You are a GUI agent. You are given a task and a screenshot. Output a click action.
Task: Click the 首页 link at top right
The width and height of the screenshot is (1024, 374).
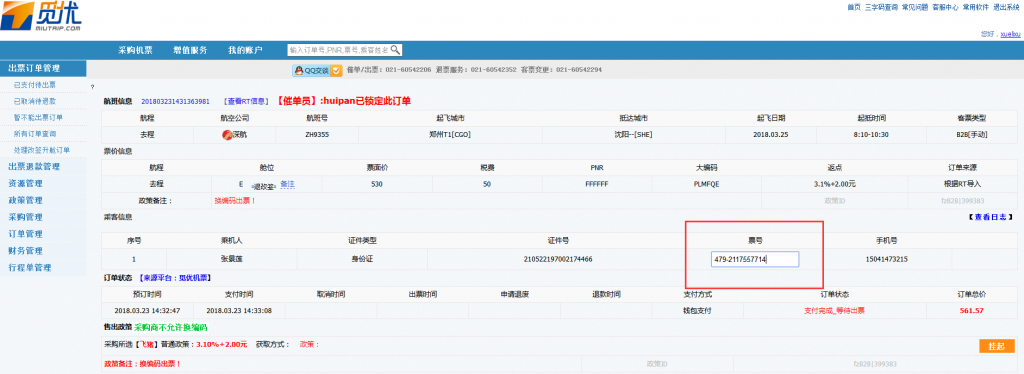pos(854,7)
